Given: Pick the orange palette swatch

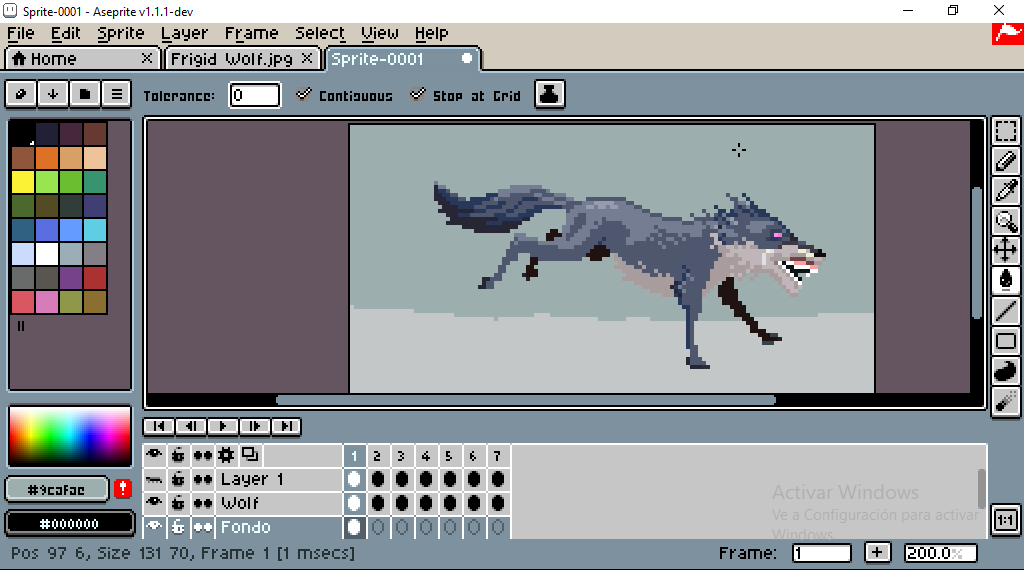Looking at the screenshot, I should [x=47, y=157].
